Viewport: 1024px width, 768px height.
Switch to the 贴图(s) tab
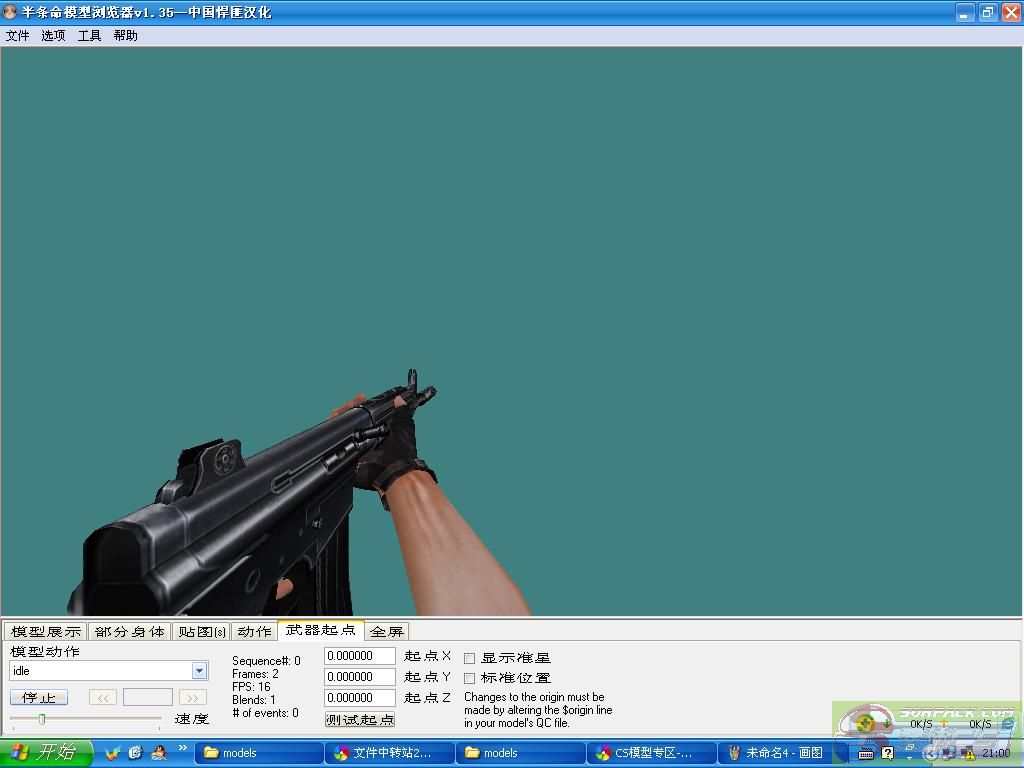point(201,631)
